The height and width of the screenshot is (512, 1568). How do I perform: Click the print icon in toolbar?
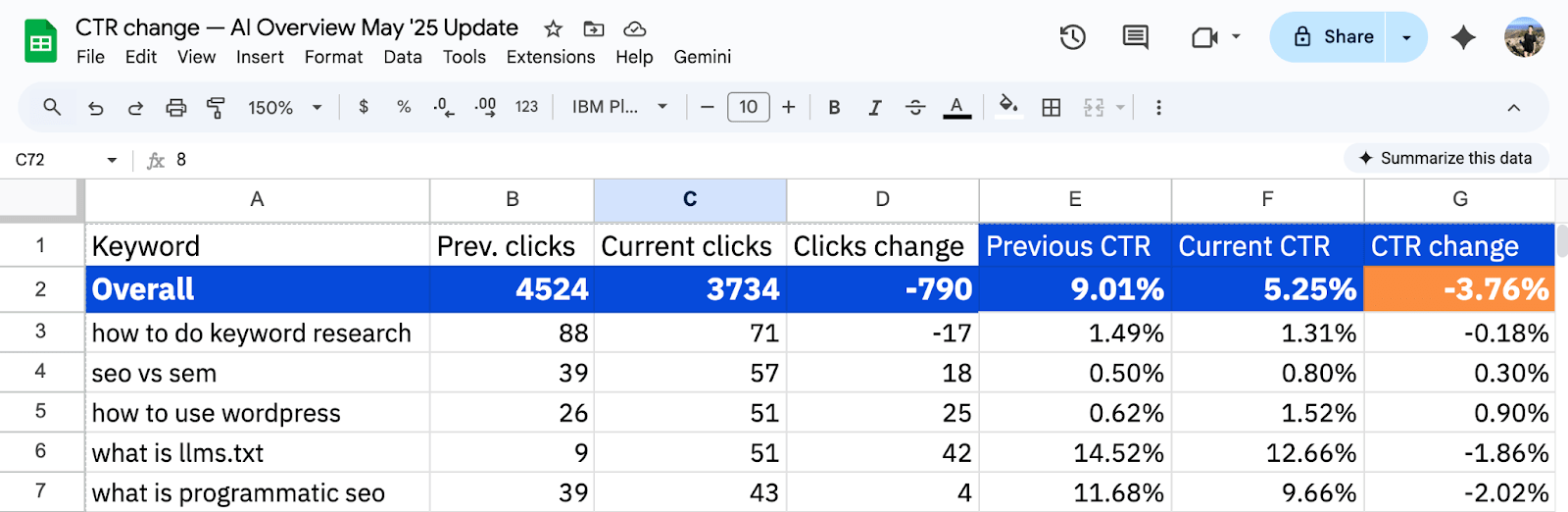click(x=176, y=108)
